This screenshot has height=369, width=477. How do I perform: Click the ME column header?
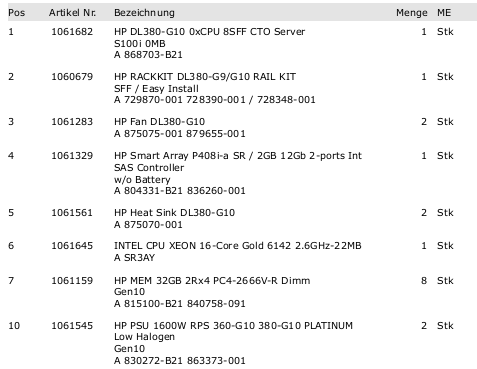click(x=444, y=13)
